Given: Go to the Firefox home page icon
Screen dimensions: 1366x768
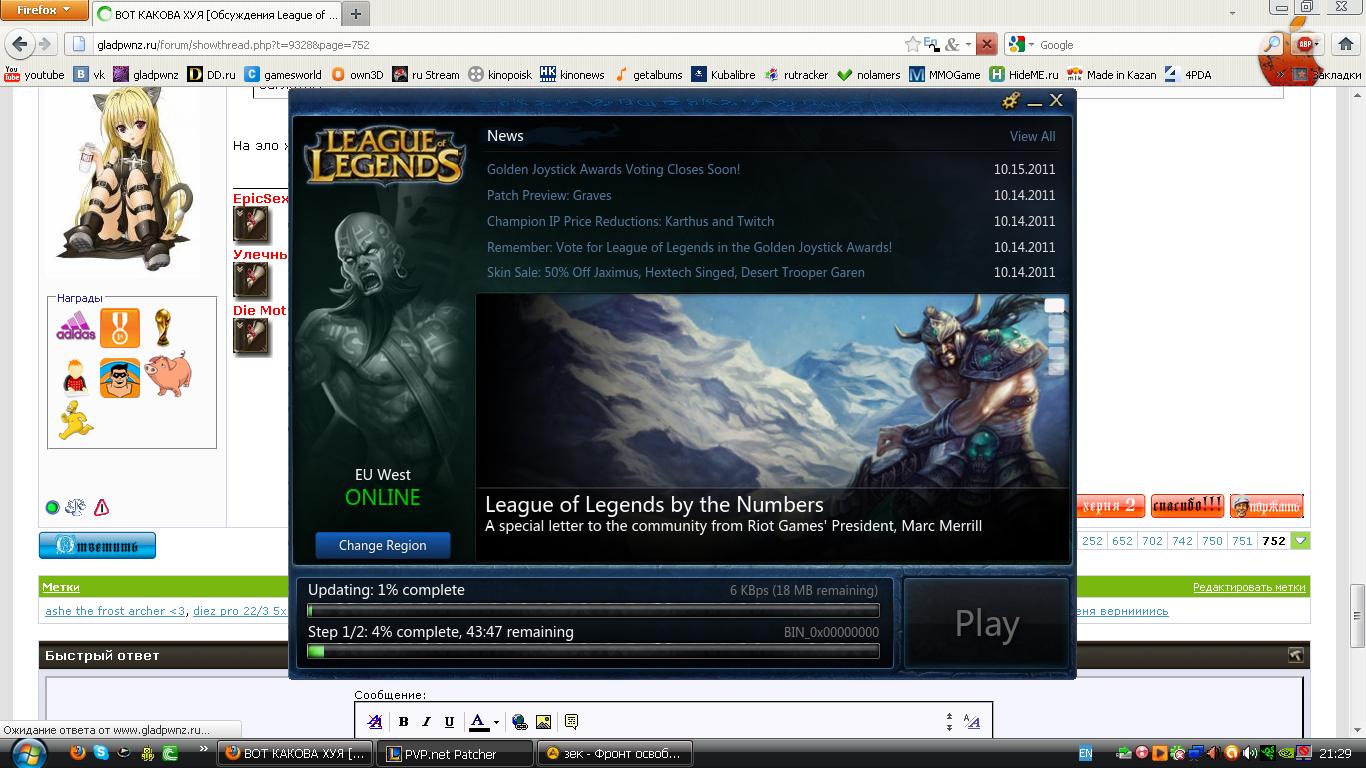Looking at the screenshot, I should (1344, 44).
